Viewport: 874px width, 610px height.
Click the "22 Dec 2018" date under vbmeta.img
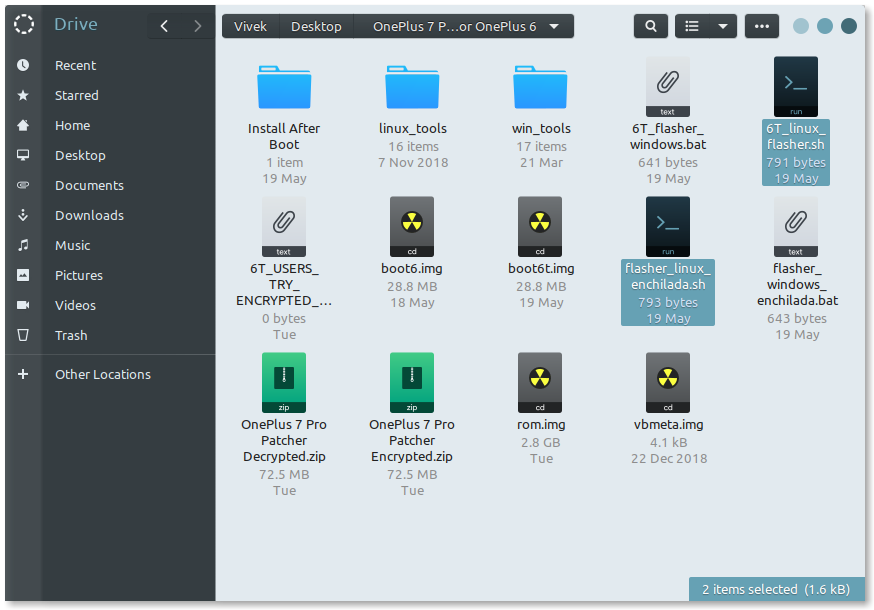(669, 459)
